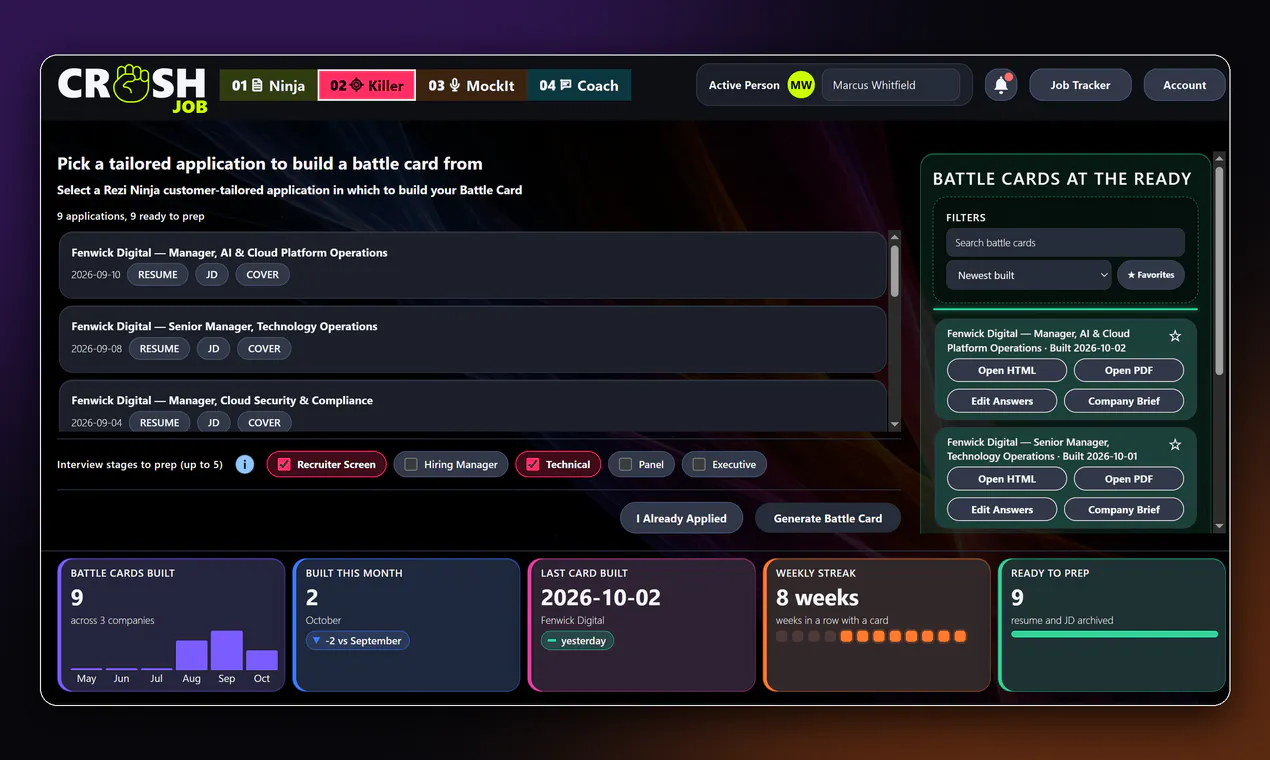Click the stage info icon
The width and height of the screenshot is (1270, 760).
pyautogui.click(x=245, y=464)
